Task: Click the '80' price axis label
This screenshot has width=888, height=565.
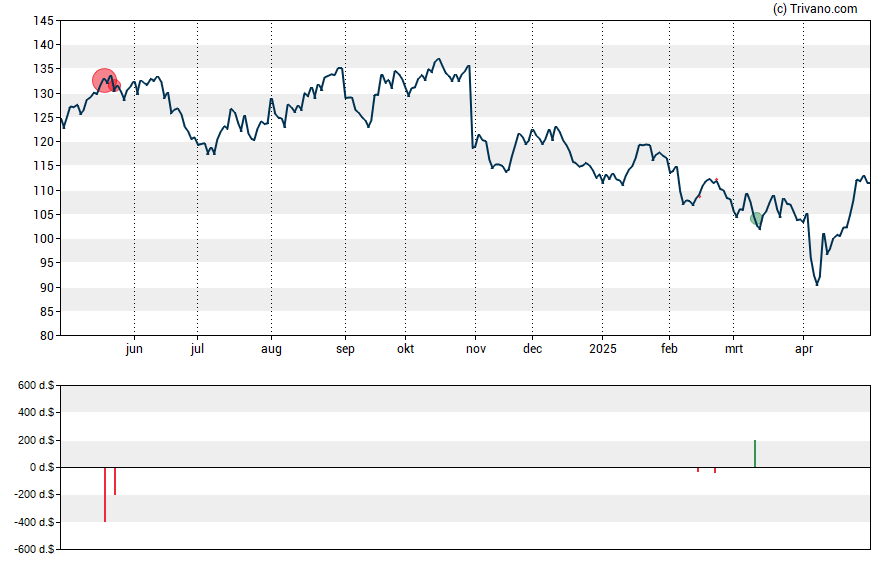Action: [x=47, y=336]
